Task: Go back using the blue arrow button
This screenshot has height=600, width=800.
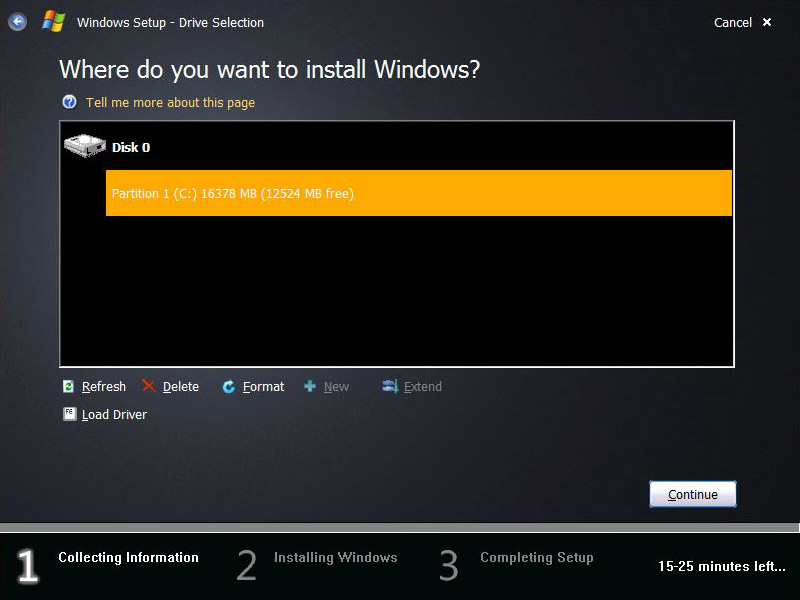Action: (x=17, y=22)
